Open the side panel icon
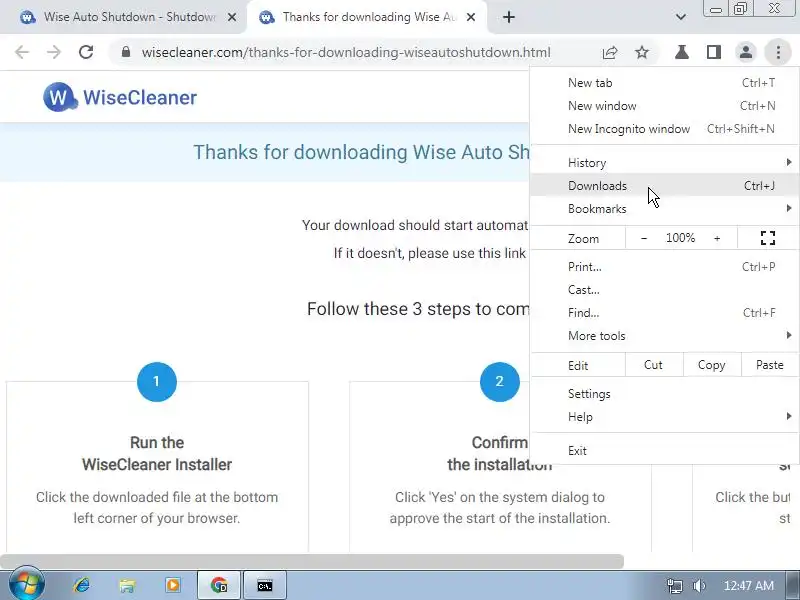Viewport: 800px width, 600px height. pos(714,52)
